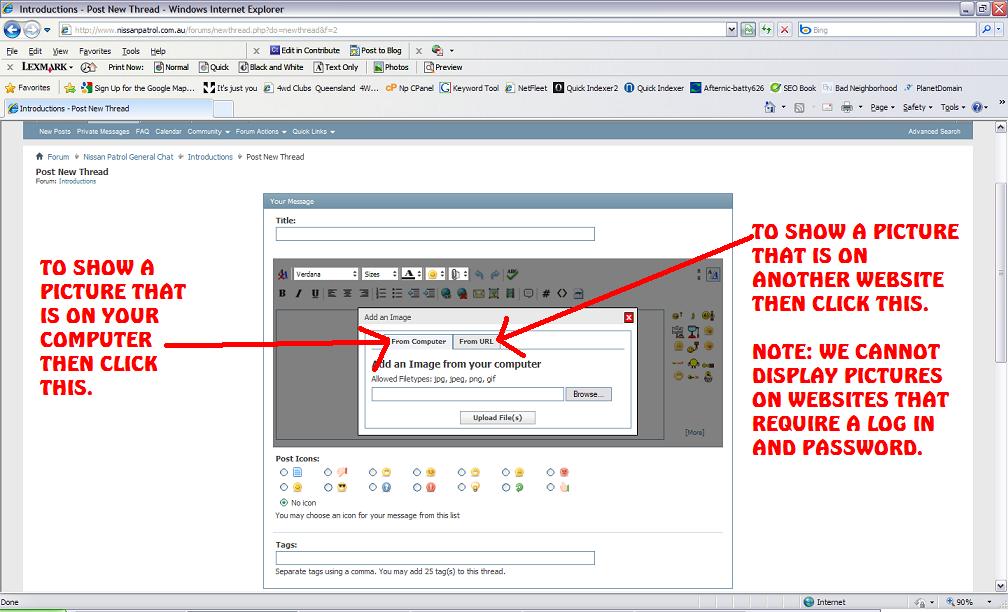Click the Align Left icon in editor
This screenshot has width=1008, height=612.
332,293
